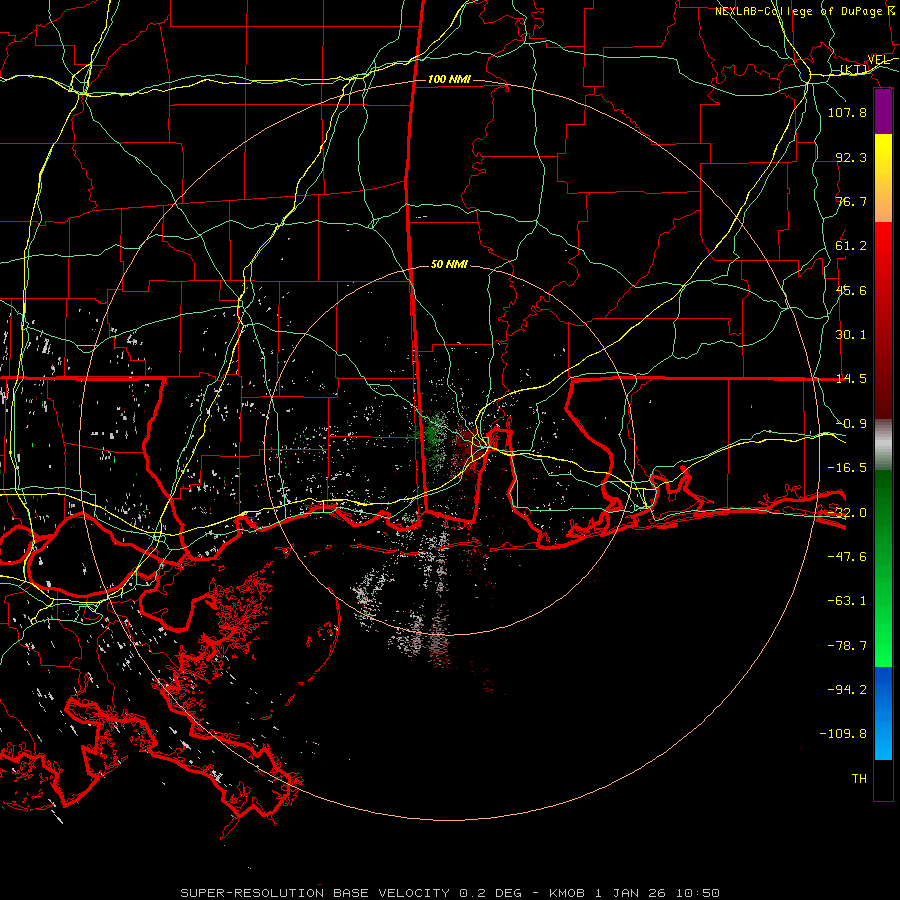This screenshot has height=900, width=900.
Task: Click the bright green segment of the color bar
Action: pos(883,631)
